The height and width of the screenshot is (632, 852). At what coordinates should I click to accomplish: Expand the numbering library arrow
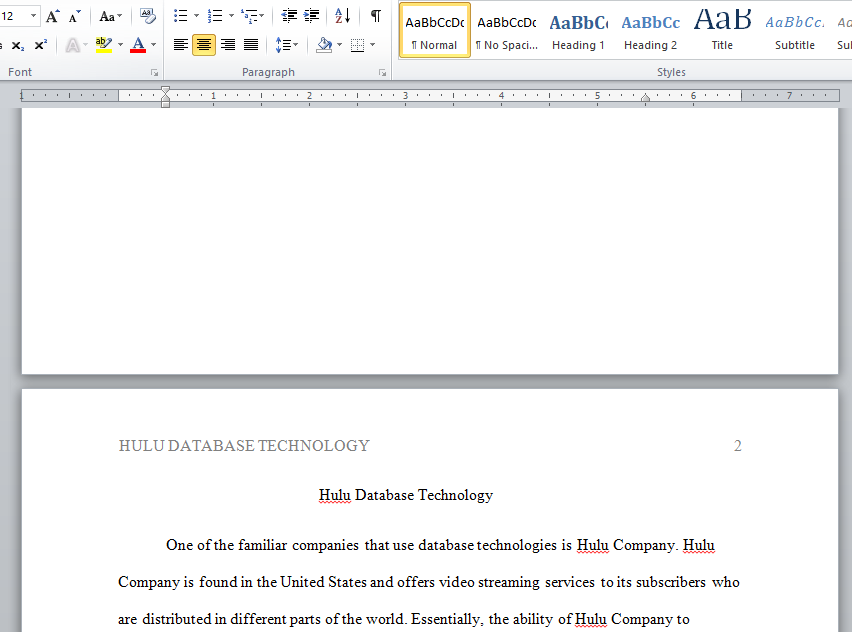pos(231,16)
